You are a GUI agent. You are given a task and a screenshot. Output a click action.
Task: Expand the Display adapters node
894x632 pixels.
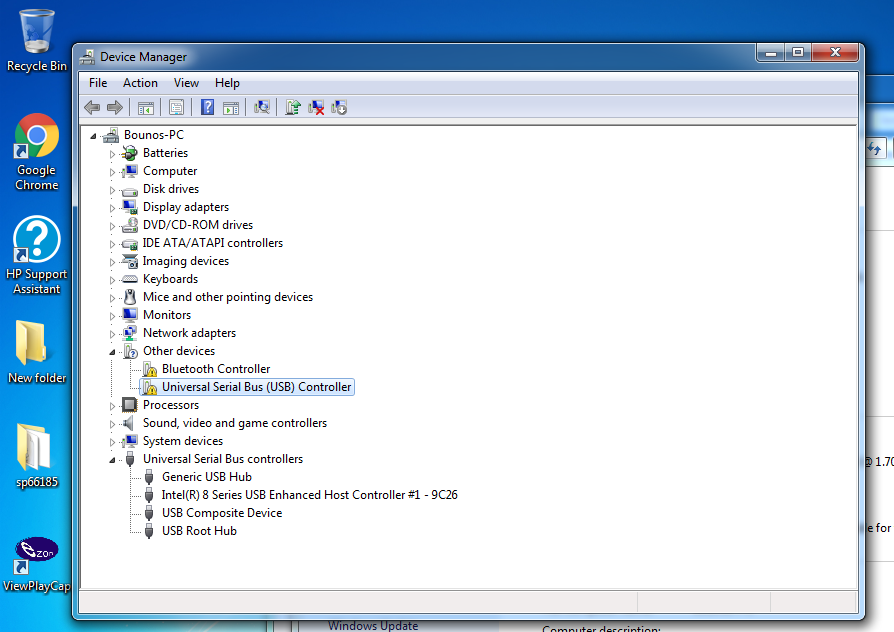[113, 208]
